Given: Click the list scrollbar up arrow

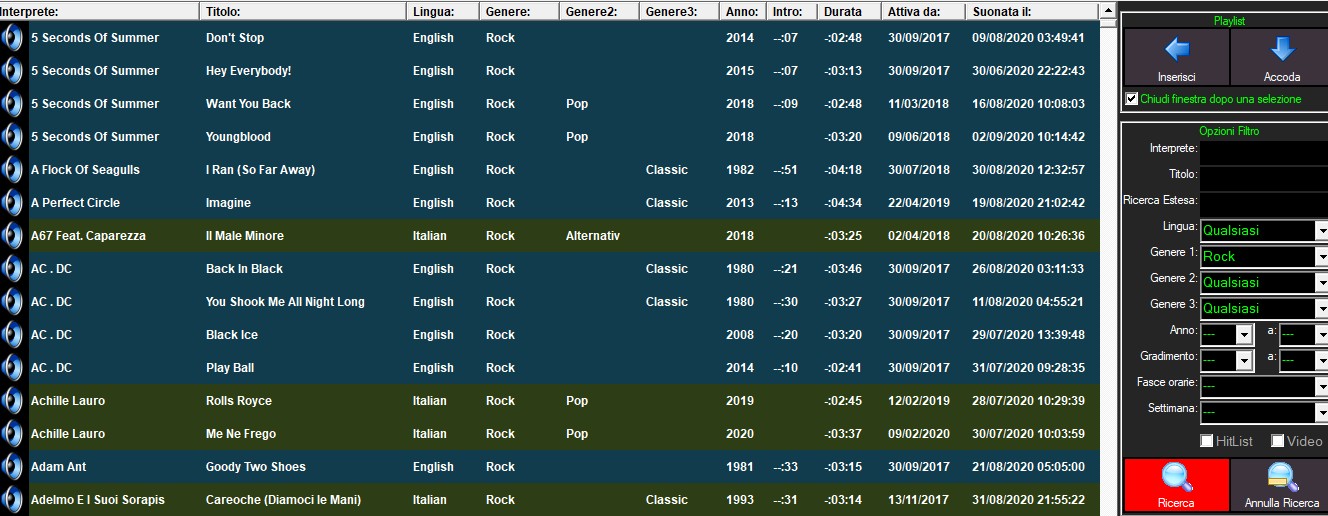Looking at the screenshot, I should (x=1107, y=11).
